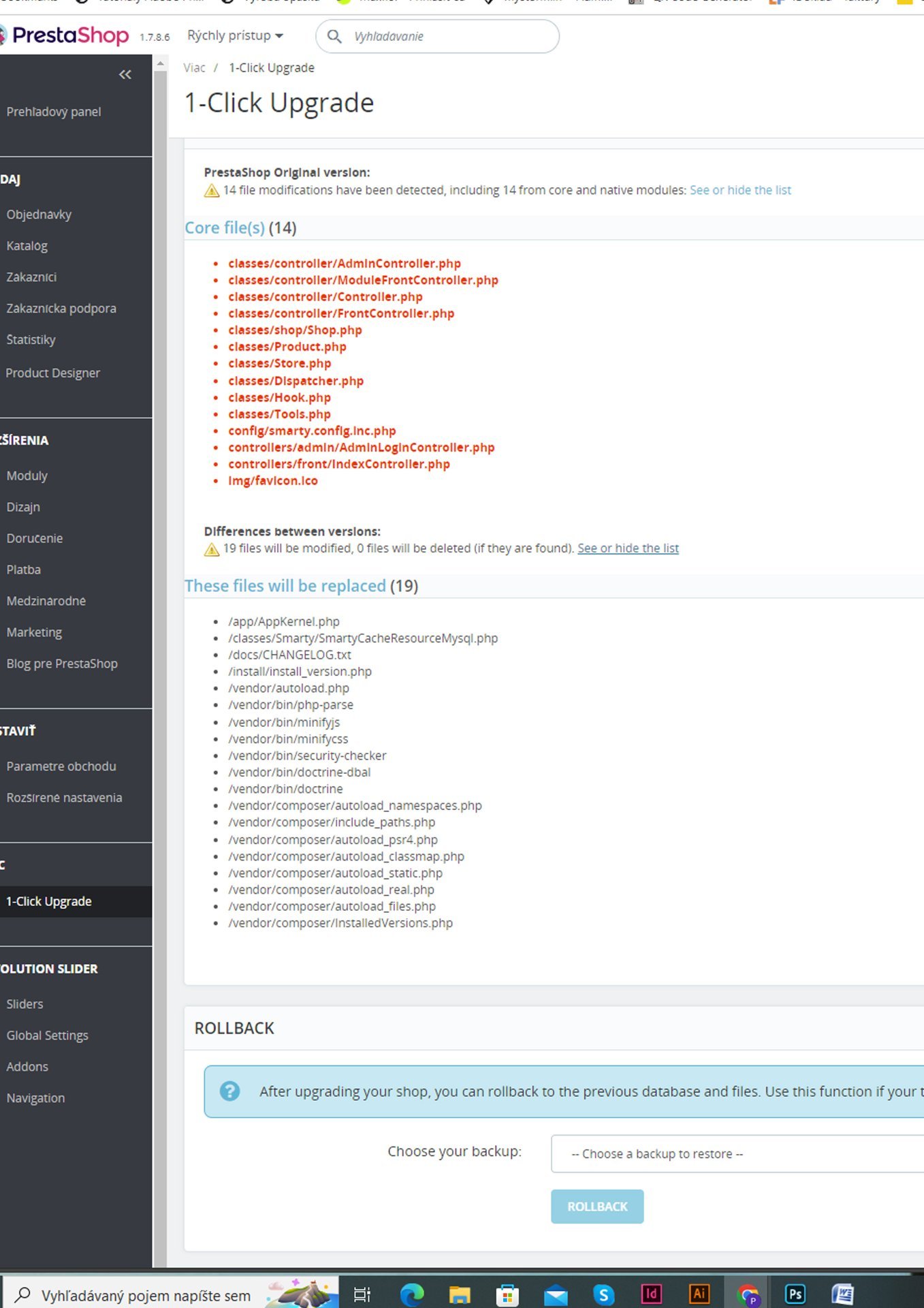
Task: Open Skype from the taskbar
Action: coord(604,1294)
